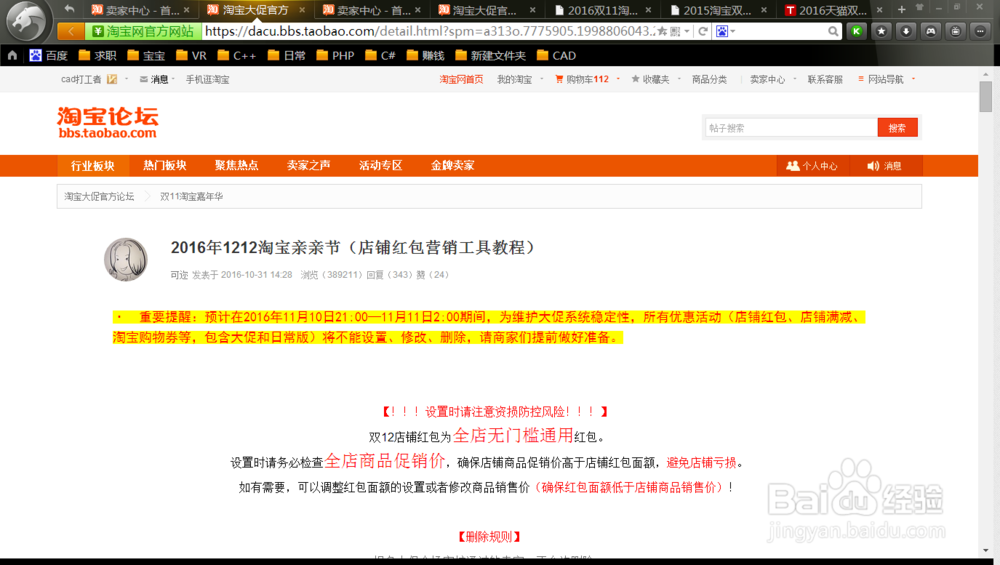Click the browser leopard logo icon
This screenshot has width=1000, height=565.
(26, 21)
